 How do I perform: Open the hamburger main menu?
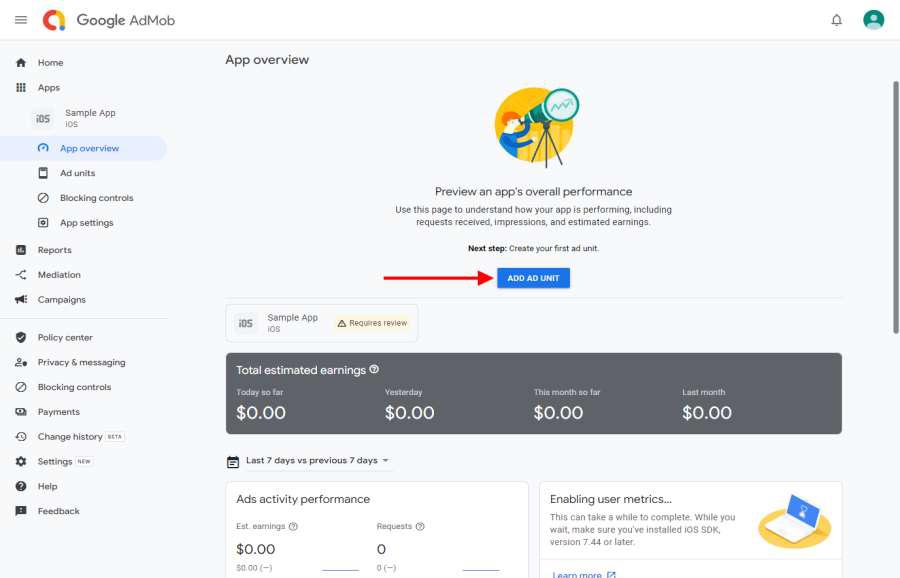(x=21, y=20)
